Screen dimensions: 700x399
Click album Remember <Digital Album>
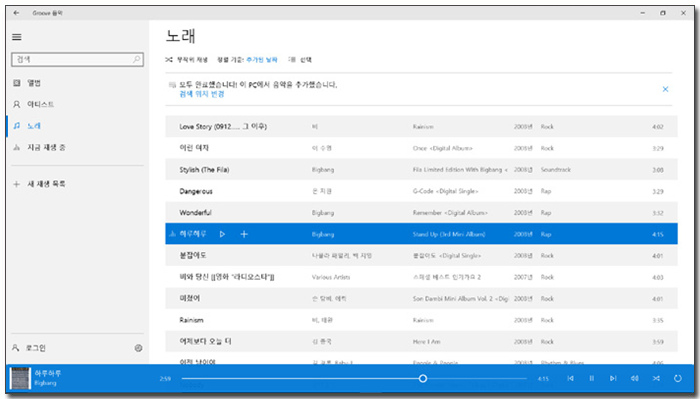click(x=450, y=212)
